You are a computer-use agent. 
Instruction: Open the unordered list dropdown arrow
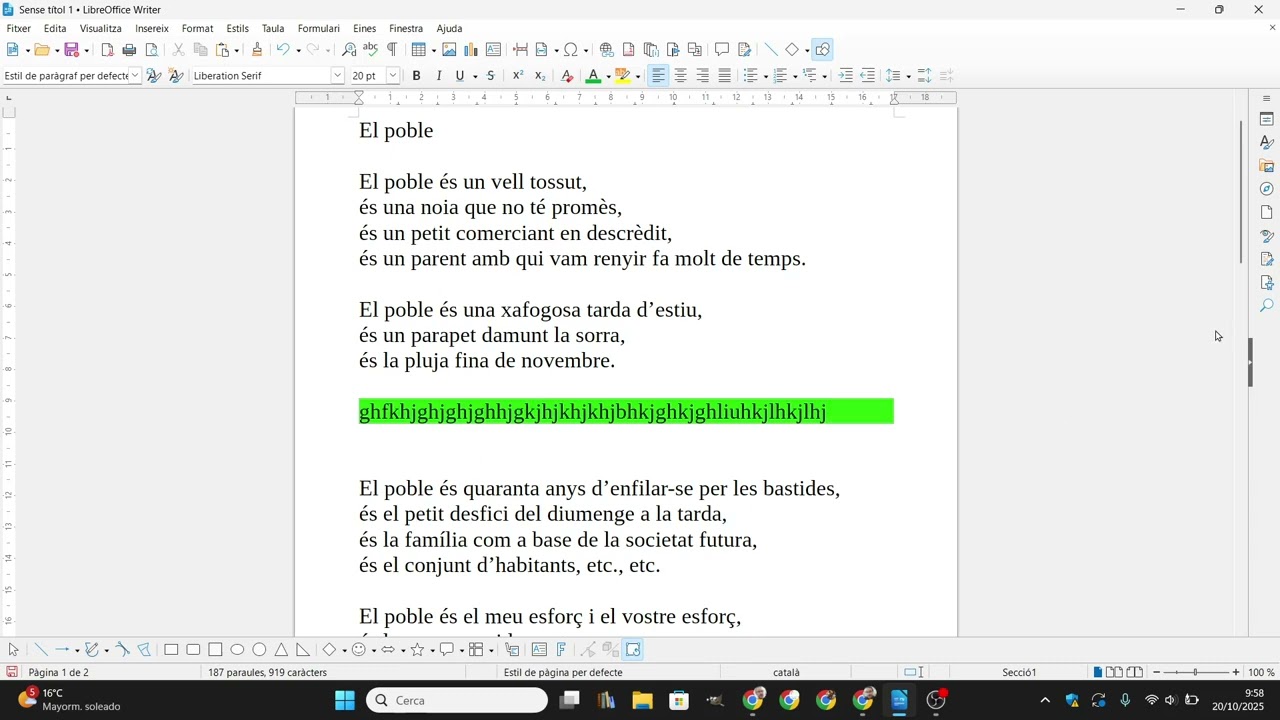(766, 77)
